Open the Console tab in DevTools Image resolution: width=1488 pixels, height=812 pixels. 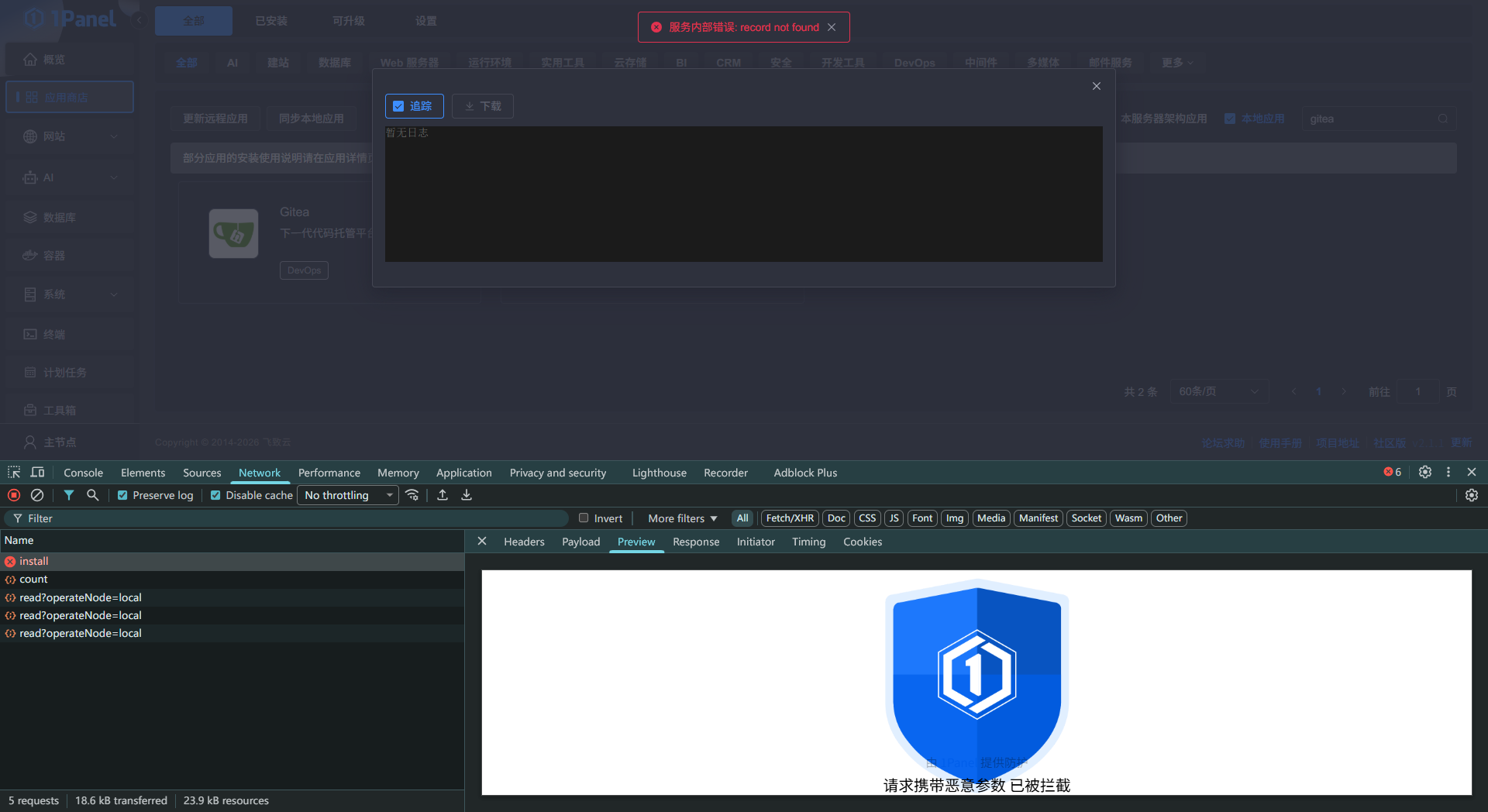point(83,473)
